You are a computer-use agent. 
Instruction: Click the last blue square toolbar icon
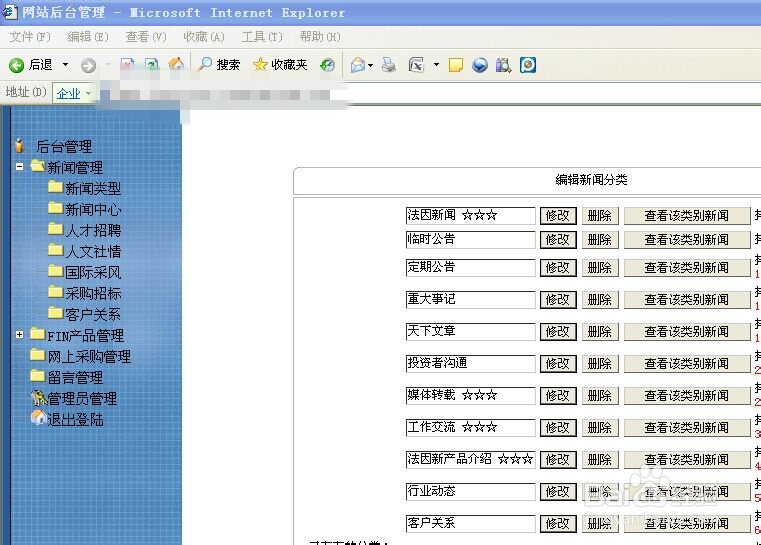(x=528, y=65)
